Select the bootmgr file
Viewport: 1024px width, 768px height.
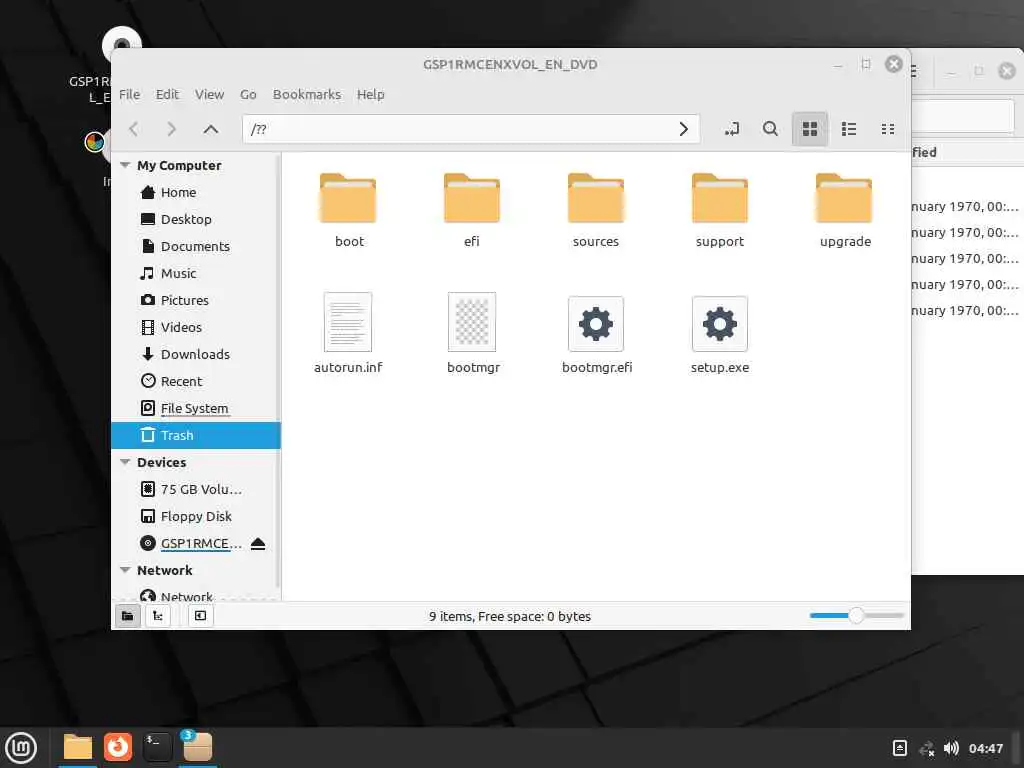click(x=473, y=333)
